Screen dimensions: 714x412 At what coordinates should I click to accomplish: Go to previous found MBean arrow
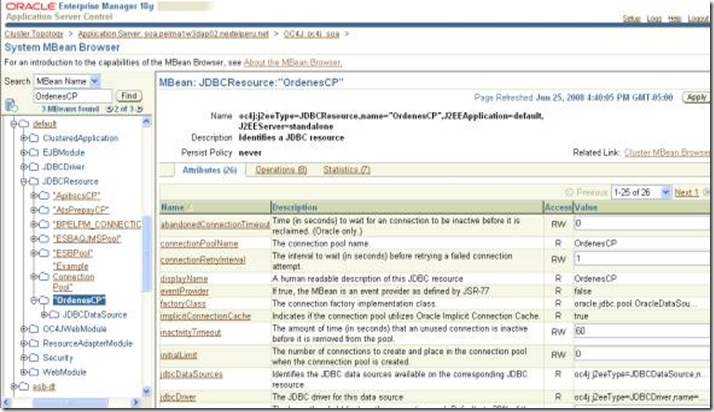(x=109, y=109)
